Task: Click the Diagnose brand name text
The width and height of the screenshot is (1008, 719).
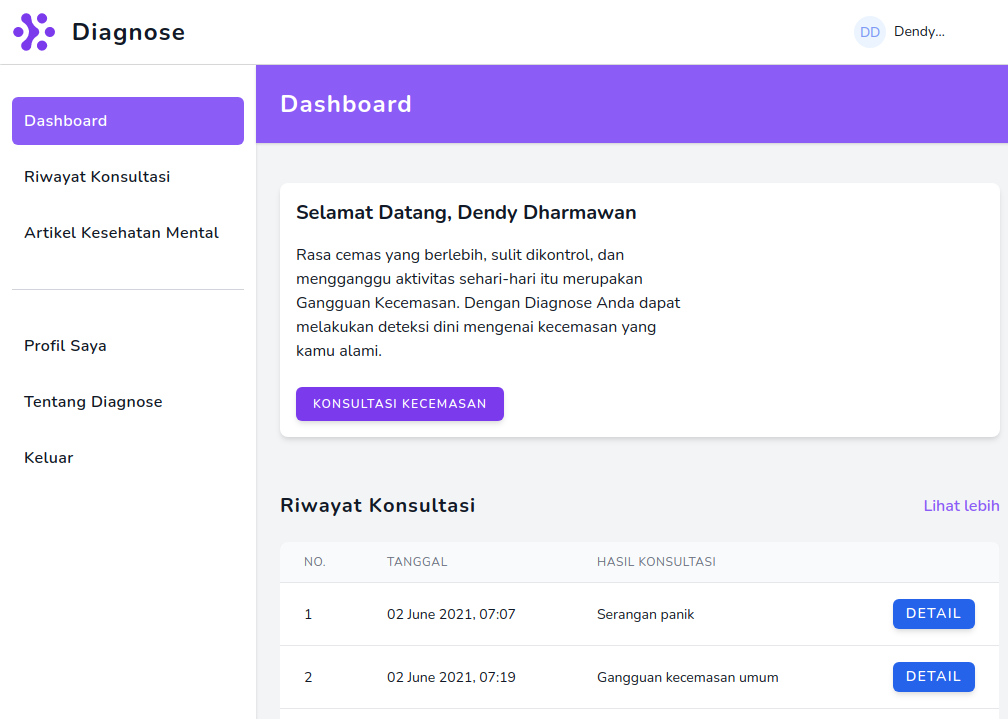Action: click(x=128, y=32)
